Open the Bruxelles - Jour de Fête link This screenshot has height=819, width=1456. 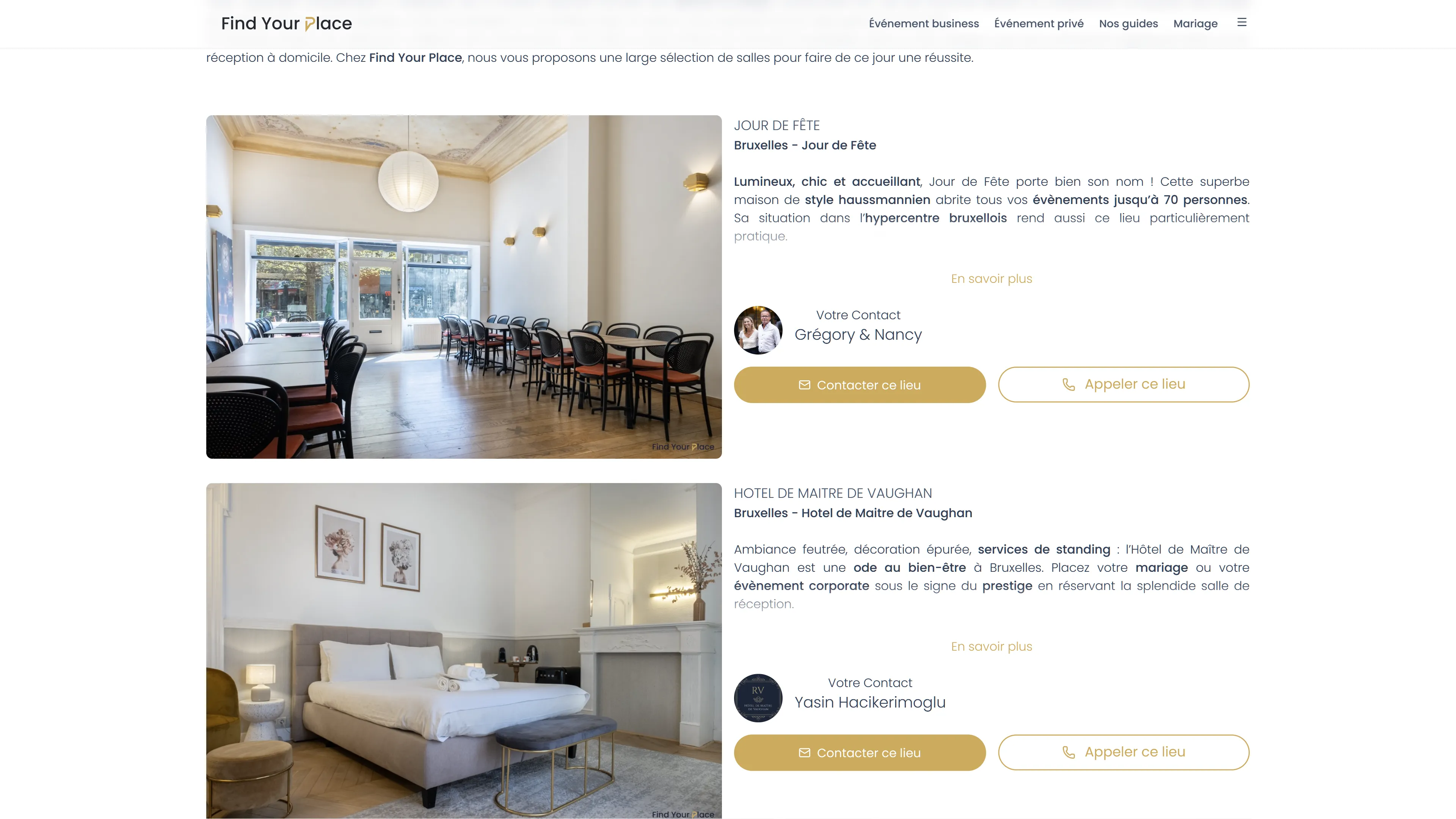tap(805, 145)
